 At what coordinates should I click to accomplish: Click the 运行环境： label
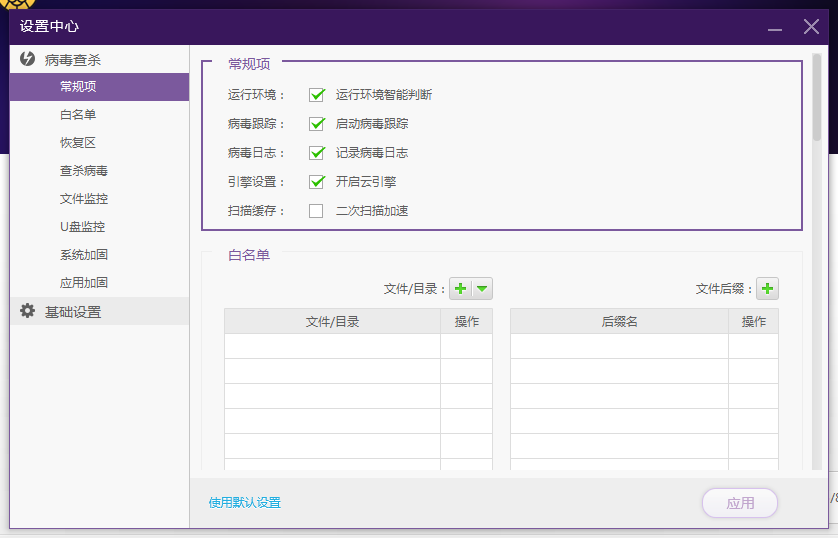click(x=257, y=95)
